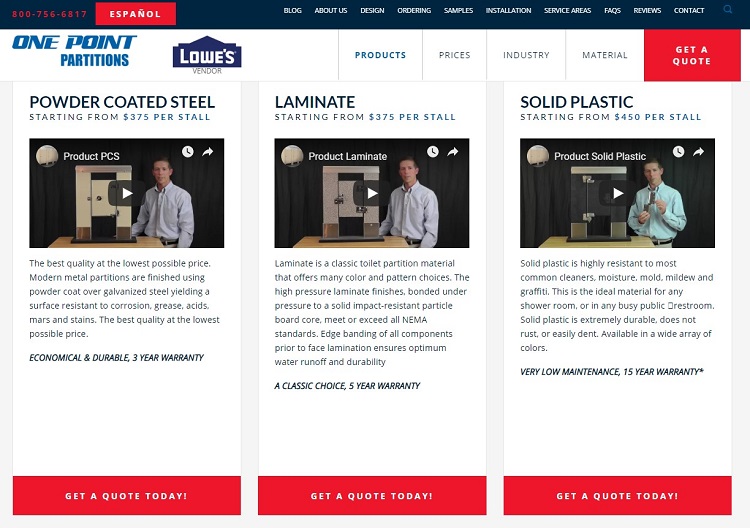Open the Industry navigation menu

526,55
